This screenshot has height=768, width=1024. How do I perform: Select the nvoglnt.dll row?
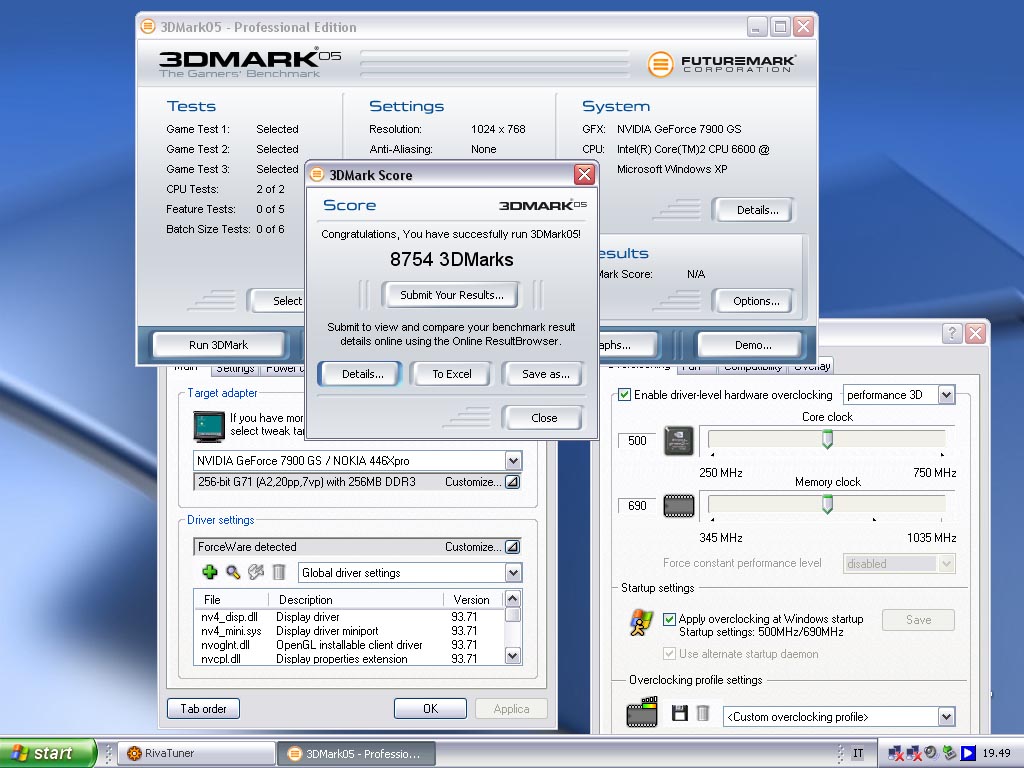tap(349, 645)
